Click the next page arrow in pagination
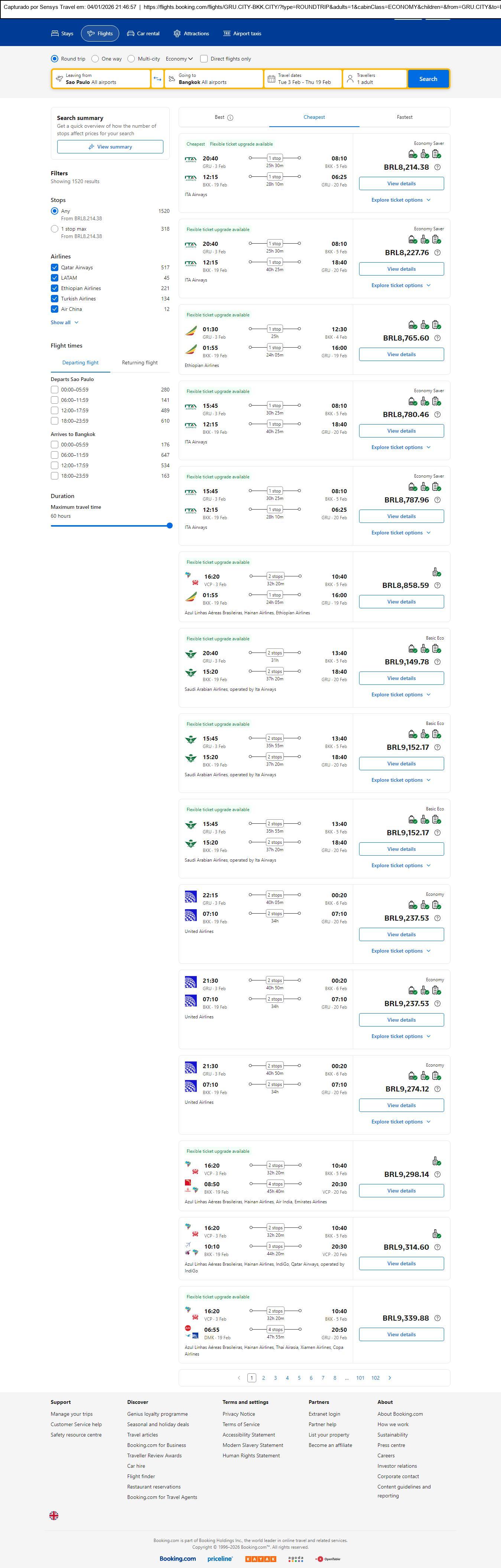501x1568 pixels. (x=390, y=1377)
